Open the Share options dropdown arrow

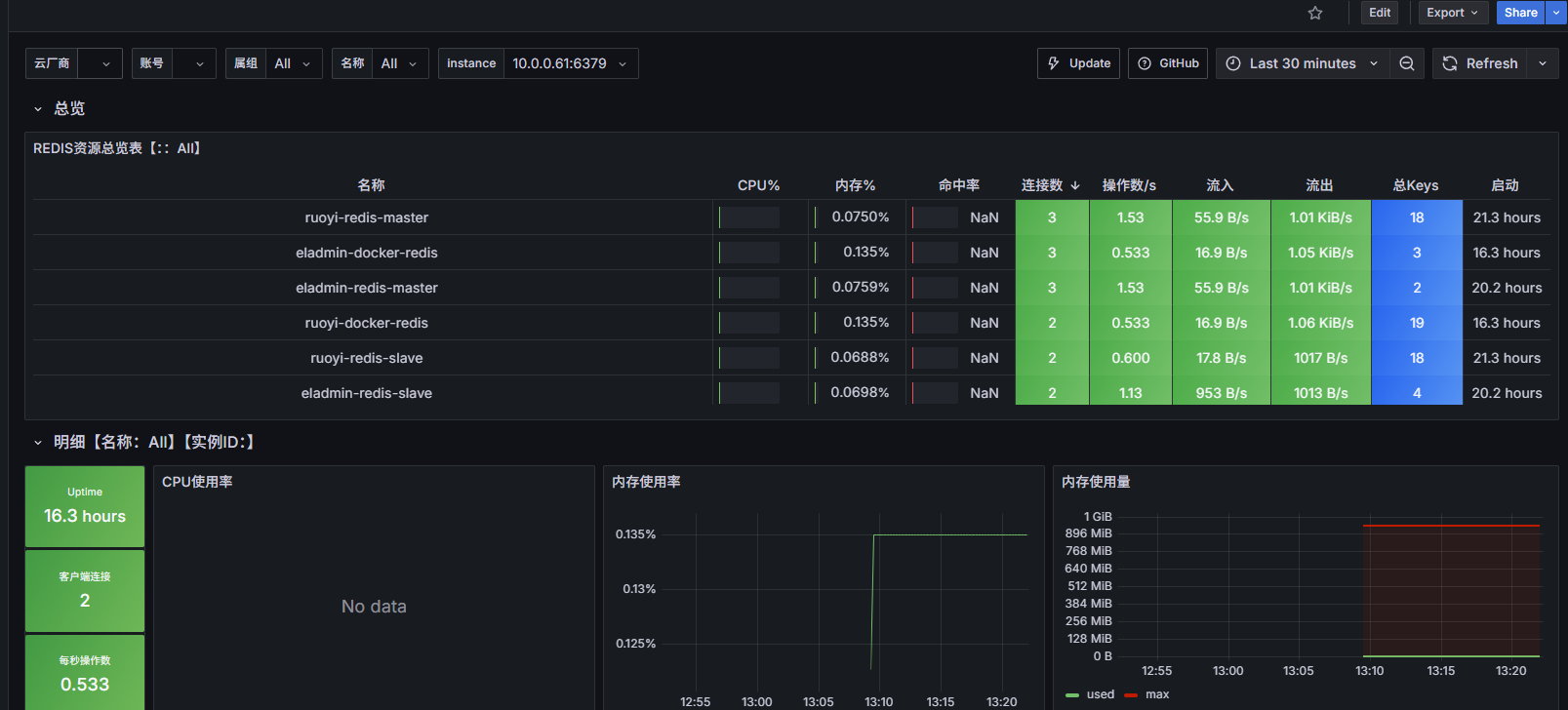coord(1556,13)
